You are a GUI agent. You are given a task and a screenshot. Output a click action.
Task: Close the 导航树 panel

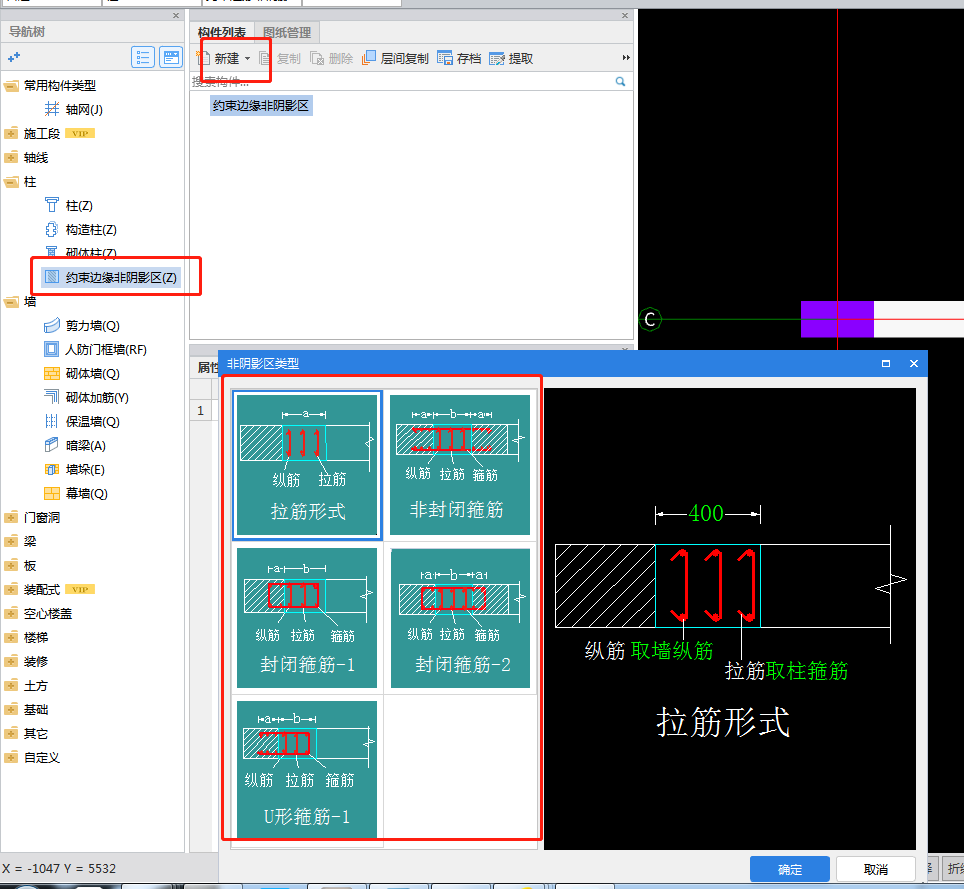[176, 15]
